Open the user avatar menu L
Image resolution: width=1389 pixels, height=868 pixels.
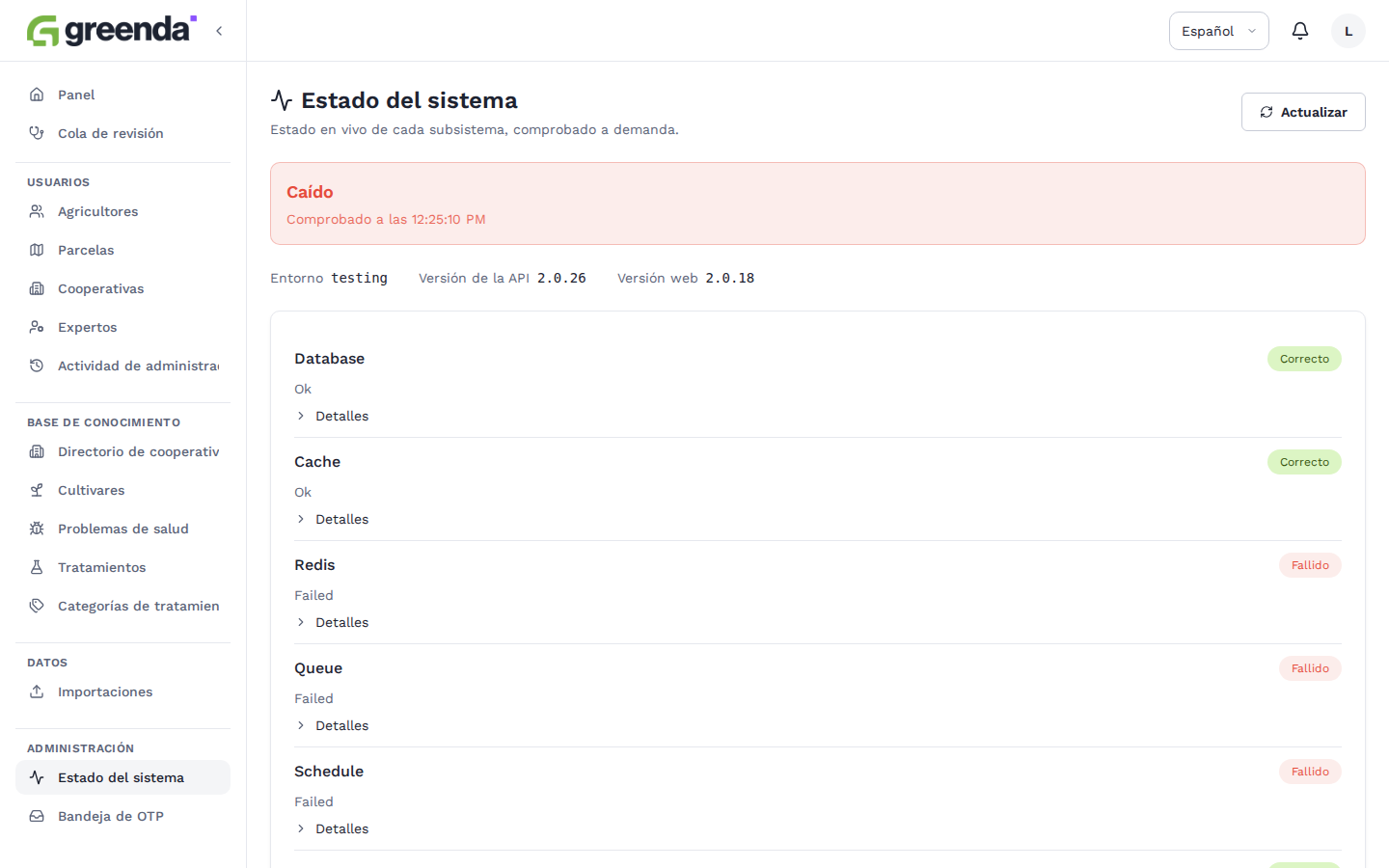click(1348, 31)
